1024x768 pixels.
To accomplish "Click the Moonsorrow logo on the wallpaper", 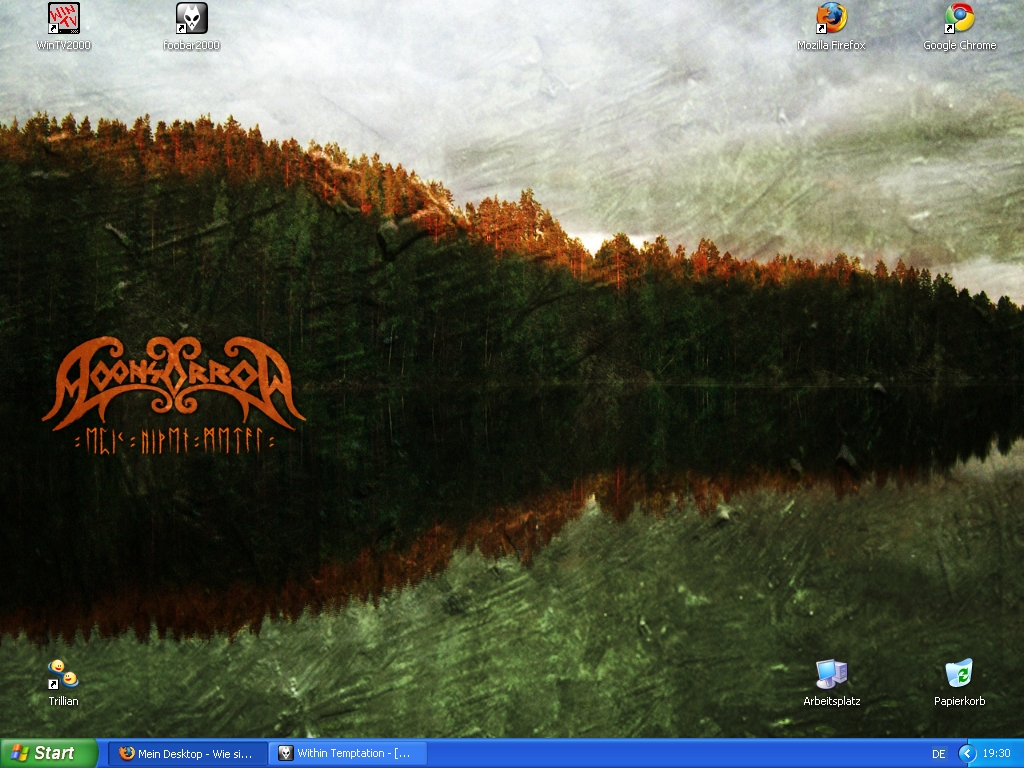I will [173, 382].
